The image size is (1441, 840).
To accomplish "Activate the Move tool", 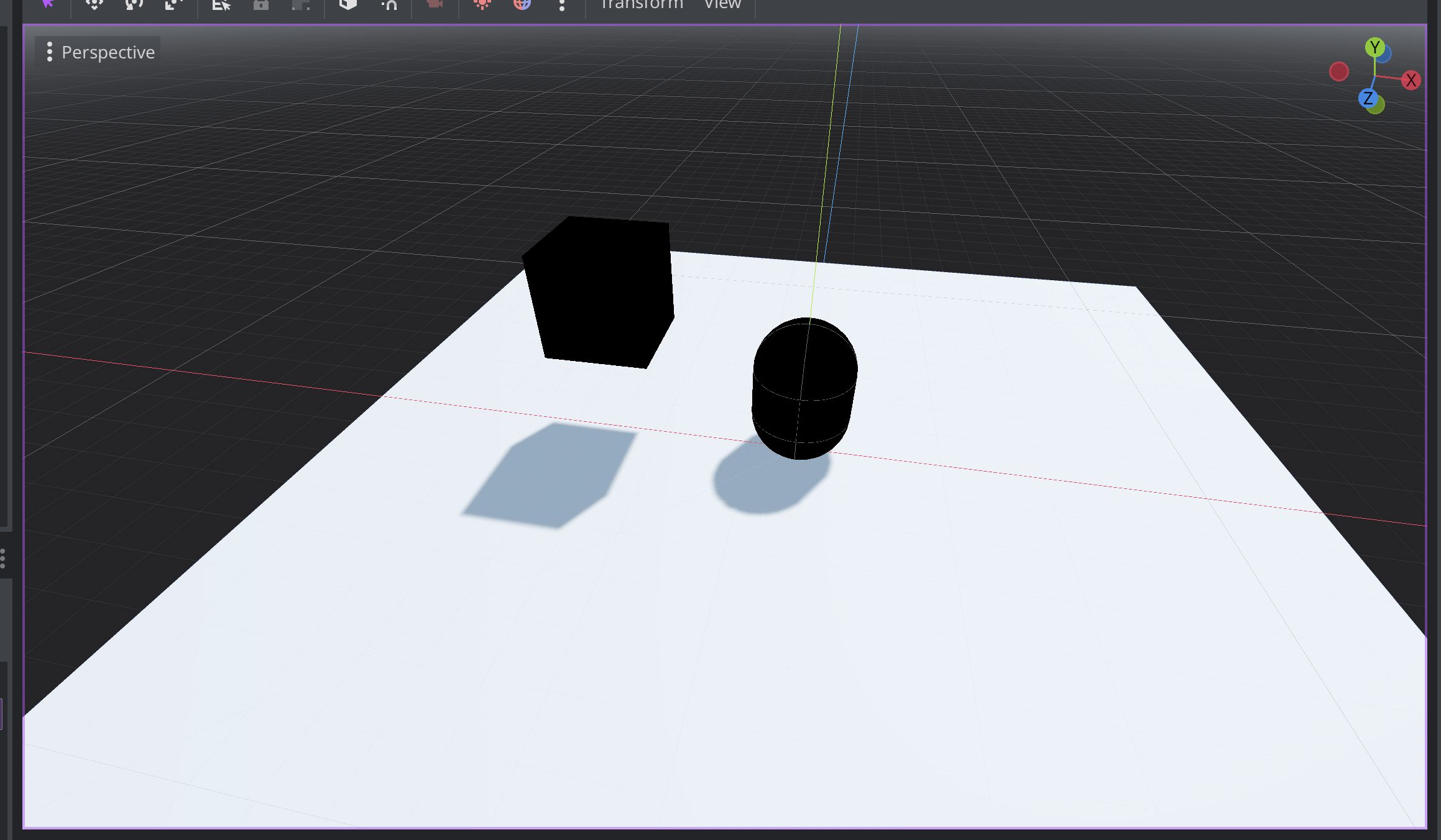I will point(94,4).
